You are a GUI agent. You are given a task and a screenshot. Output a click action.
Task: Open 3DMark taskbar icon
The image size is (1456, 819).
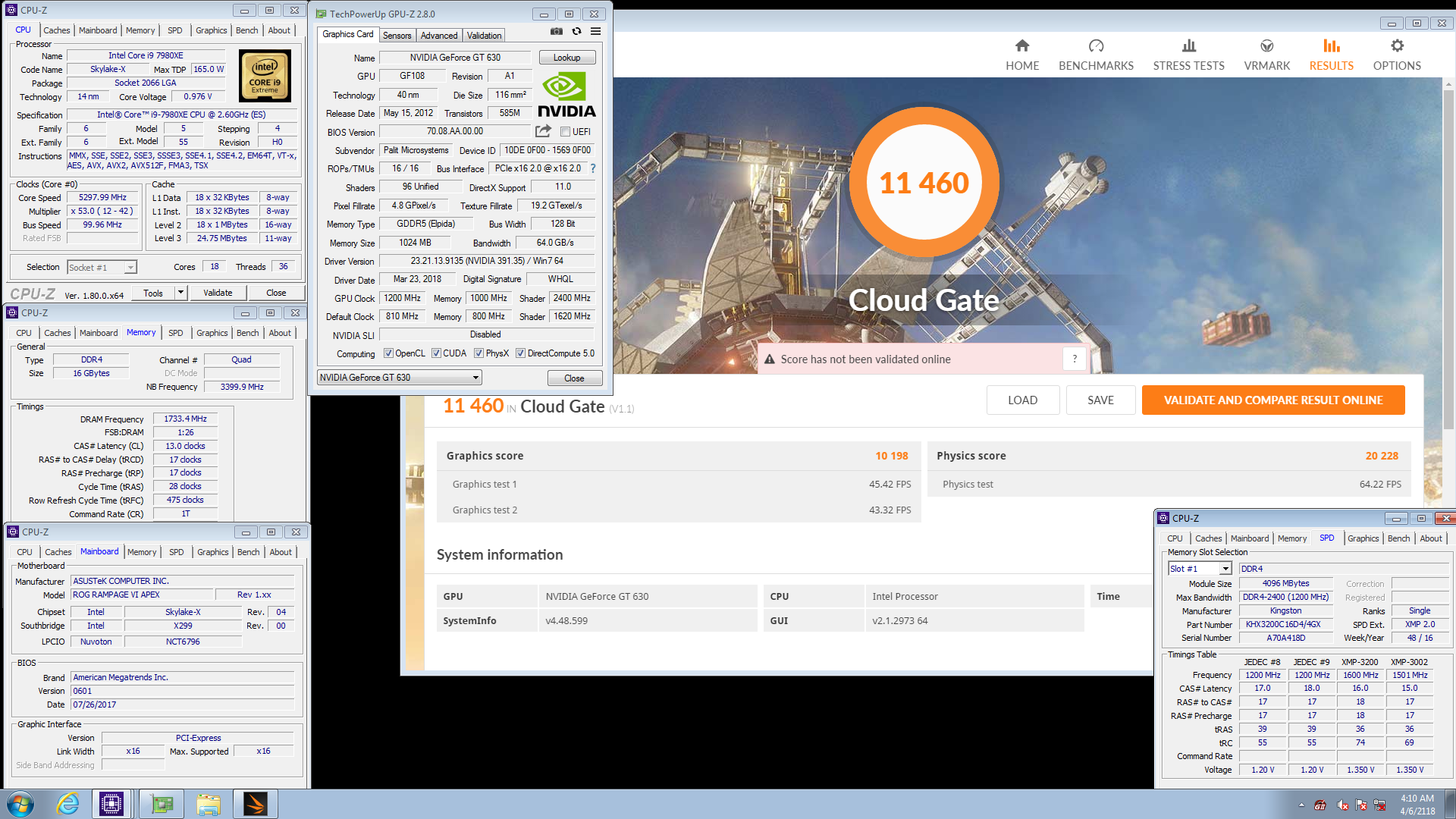point(256,804)
